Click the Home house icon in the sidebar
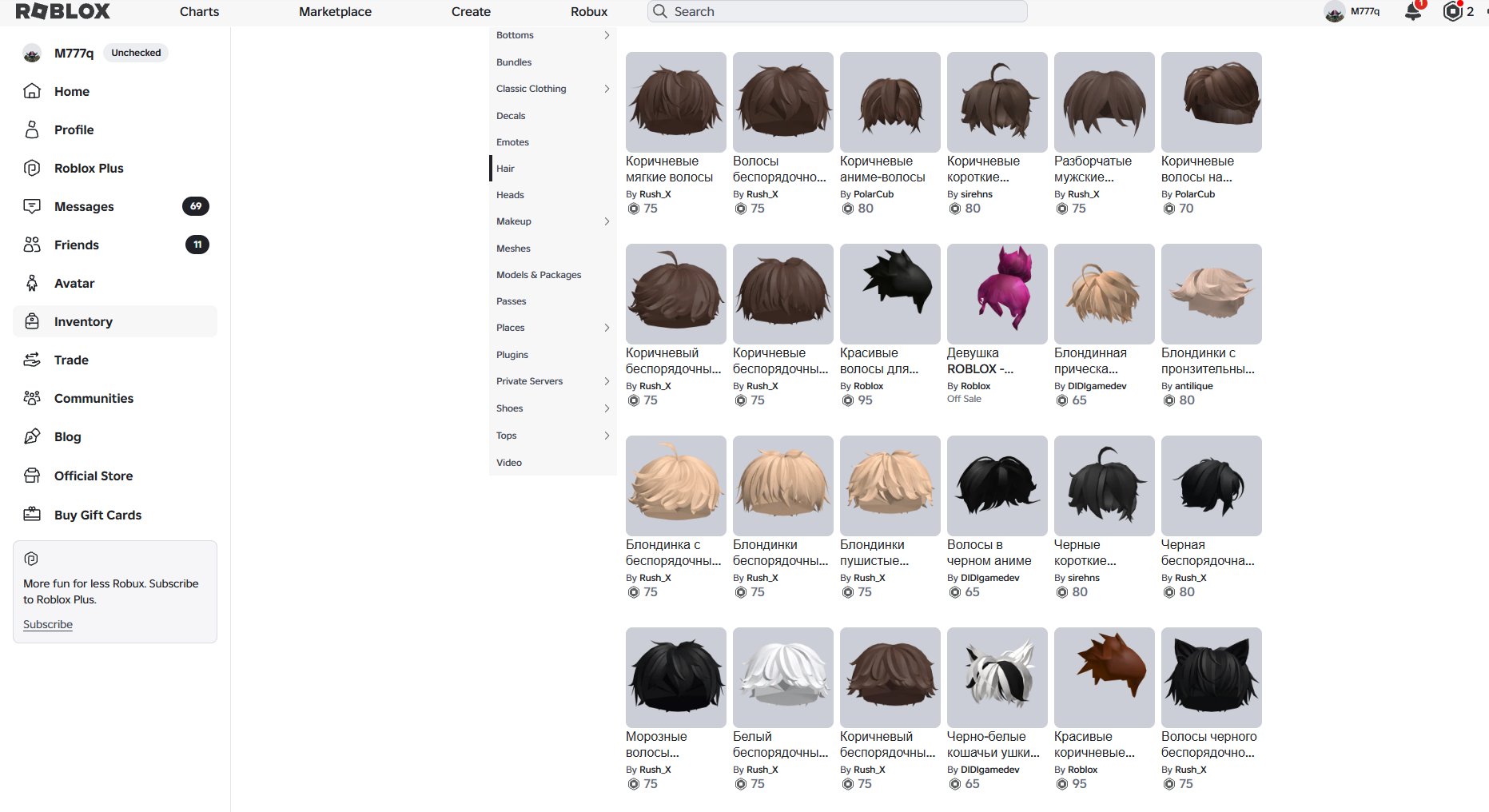 point(32,91)
